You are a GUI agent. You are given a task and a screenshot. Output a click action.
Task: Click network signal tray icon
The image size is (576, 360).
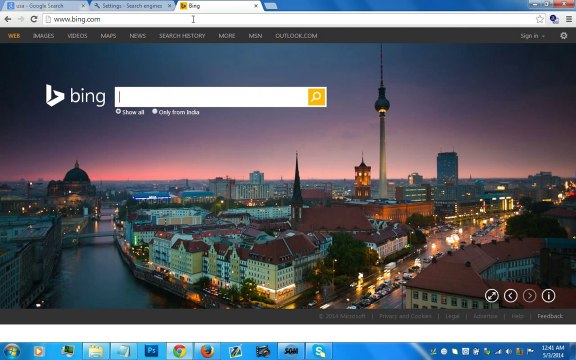(498, 352)
